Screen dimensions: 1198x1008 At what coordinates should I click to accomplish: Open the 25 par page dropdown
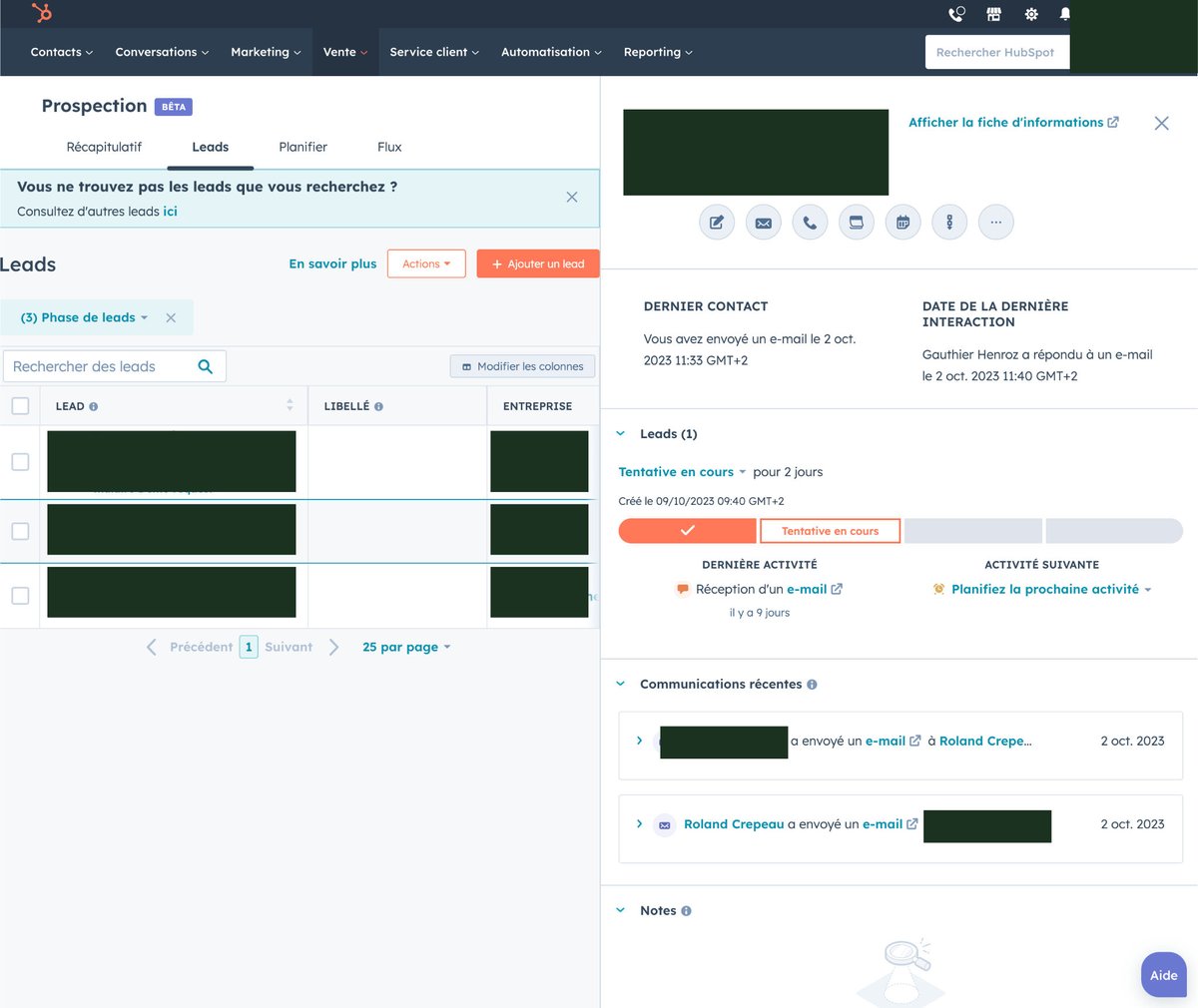[x=406, y=648]
